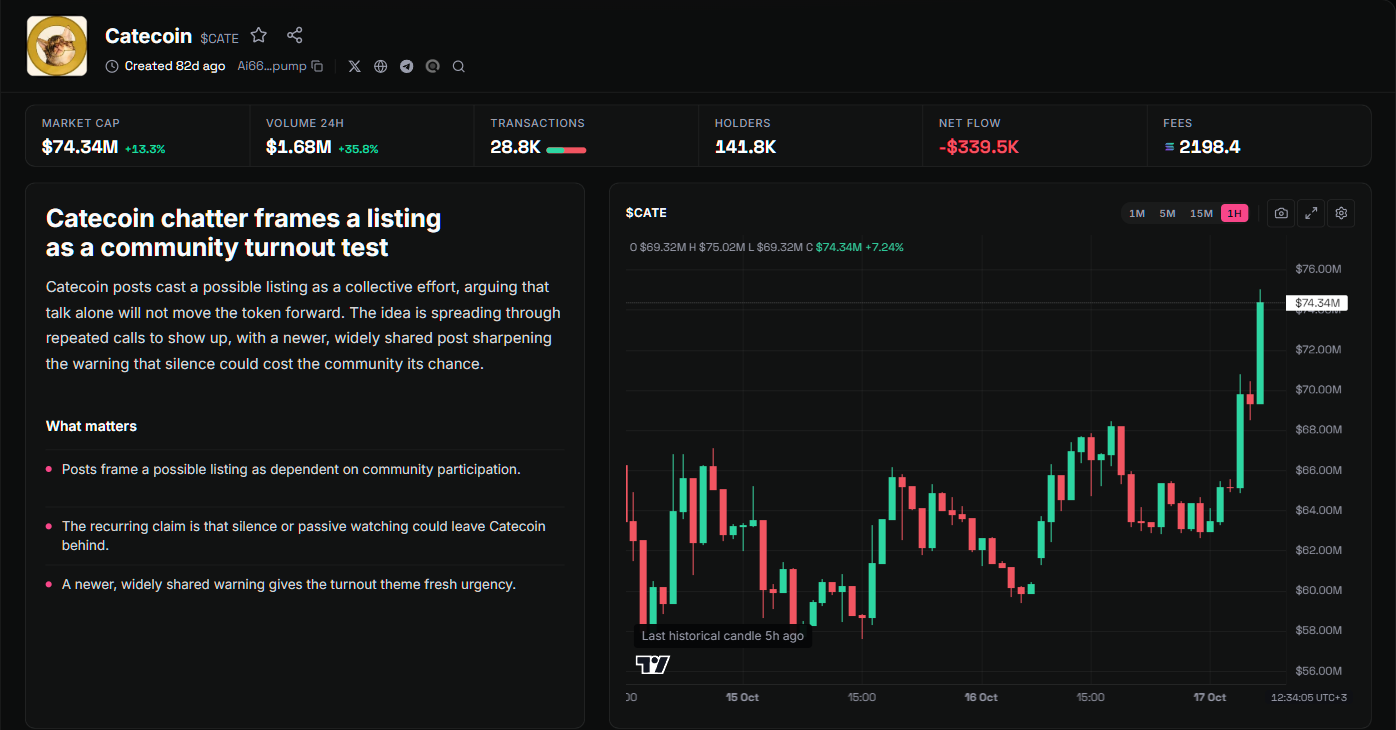Screen dimensions: 1396x730
Task: Copy the Ai66...pump contract address
Action: (317, 66)
